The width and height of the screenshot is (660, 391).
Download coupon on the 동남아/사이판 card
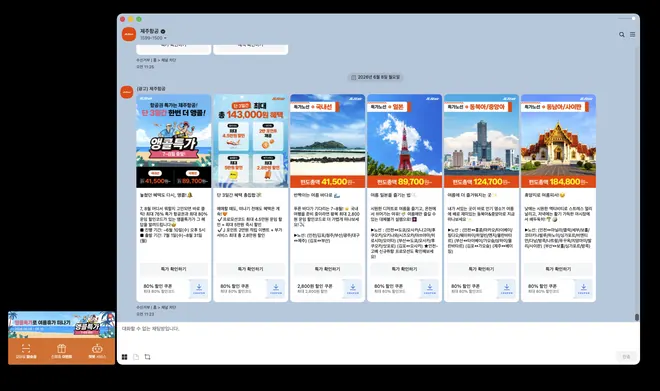584,289
